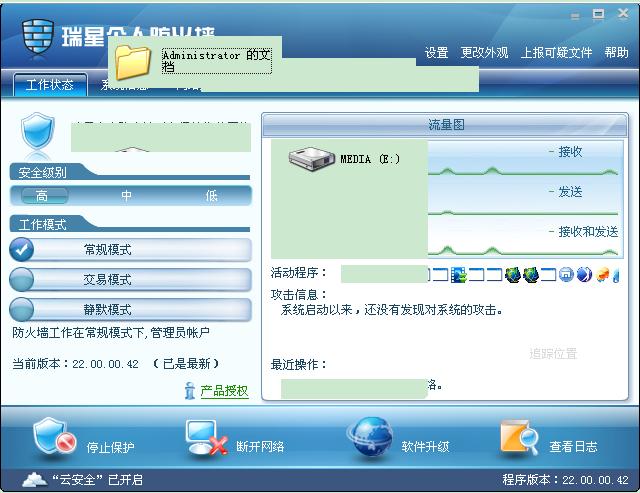The width and height of the screenshot is (640, 493).
Task: Click the greyed 追踪位置 button
Action: [x=553, y=353]
